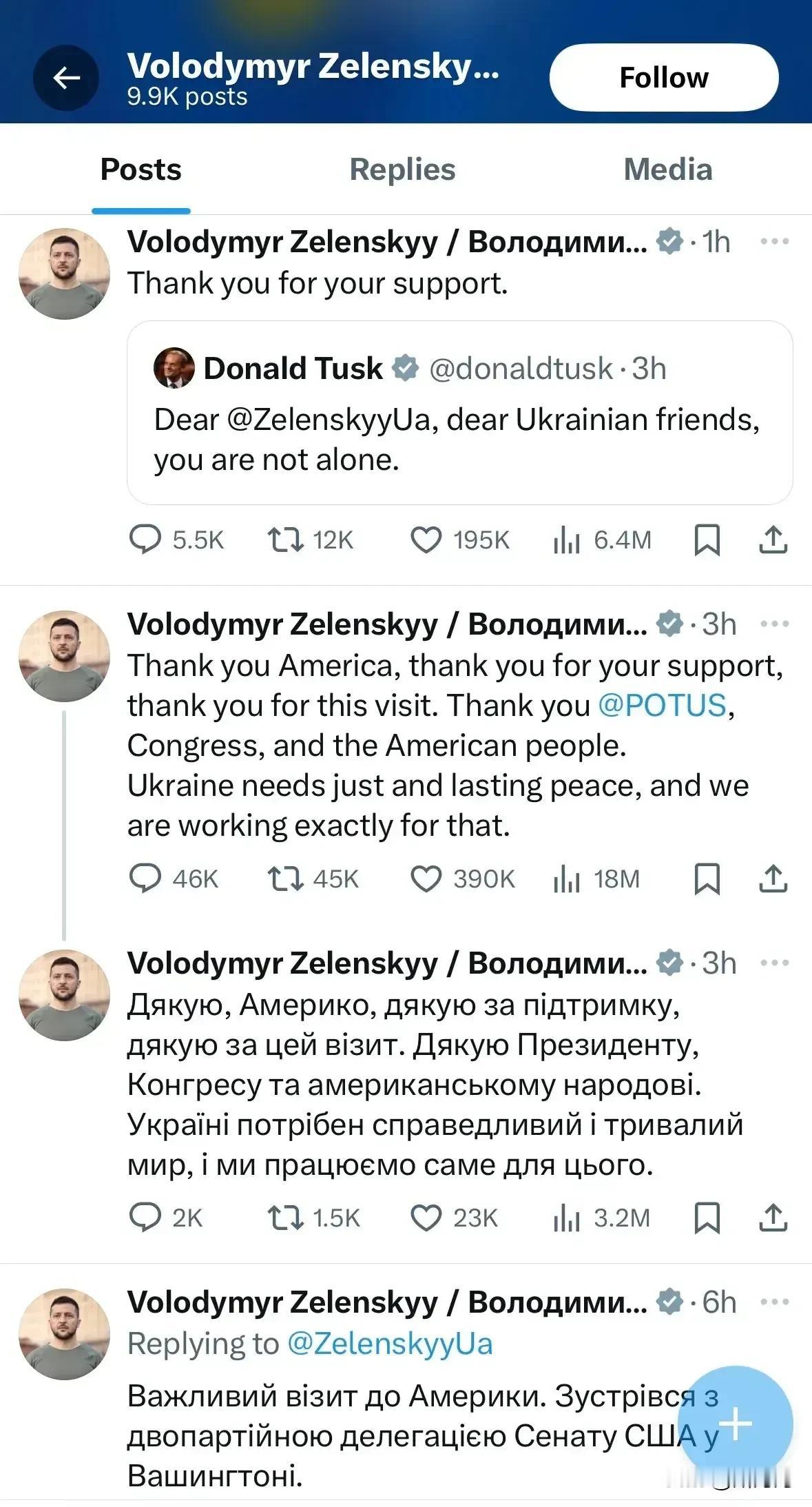Image resolution: width=812 pixels, height=1507 pixels.
Task: Open the @POTUS mention link
Action: [663, 705]
